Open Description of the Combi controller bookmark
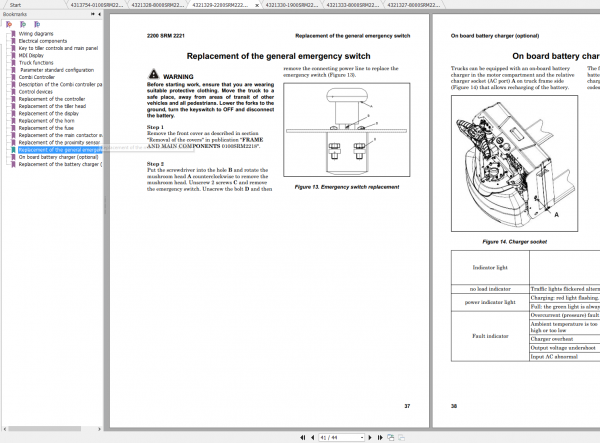This screenshot has height=443, width=600. [x=60, y=85]
